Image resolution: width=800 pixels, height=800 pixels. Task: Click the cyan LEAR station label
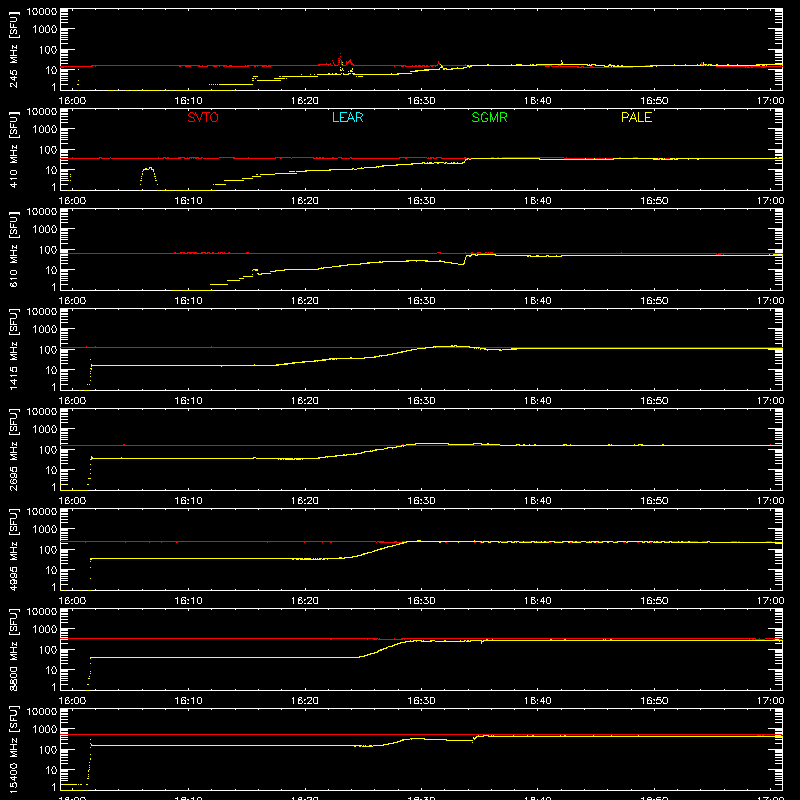[x=347, y=117]
